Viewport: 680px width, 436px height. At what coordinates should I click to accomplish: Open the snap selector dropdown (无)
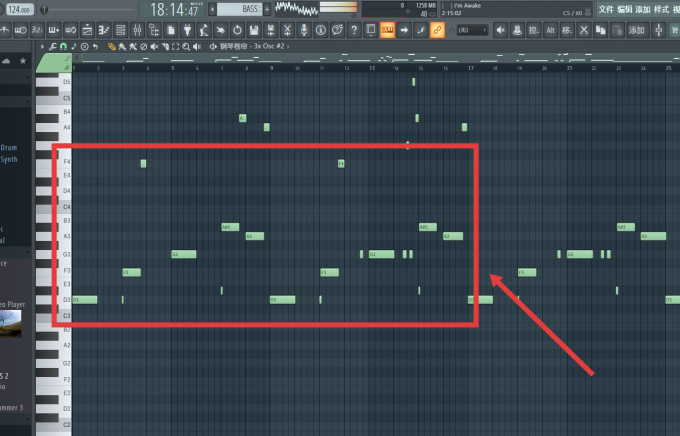tap(472, 30)
